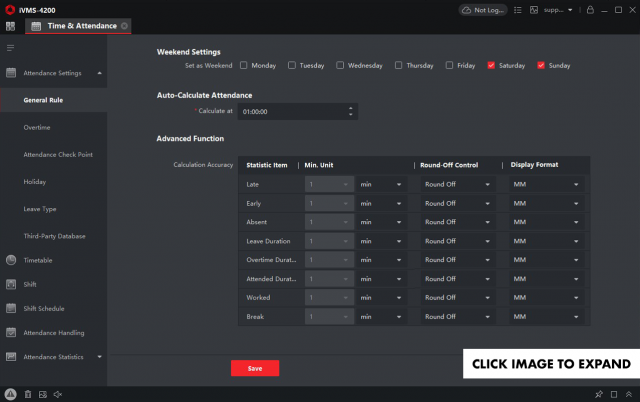This screenshot has width=640, height=402.
Task: Select General Rule in sidebar
Action: point(53,100)
